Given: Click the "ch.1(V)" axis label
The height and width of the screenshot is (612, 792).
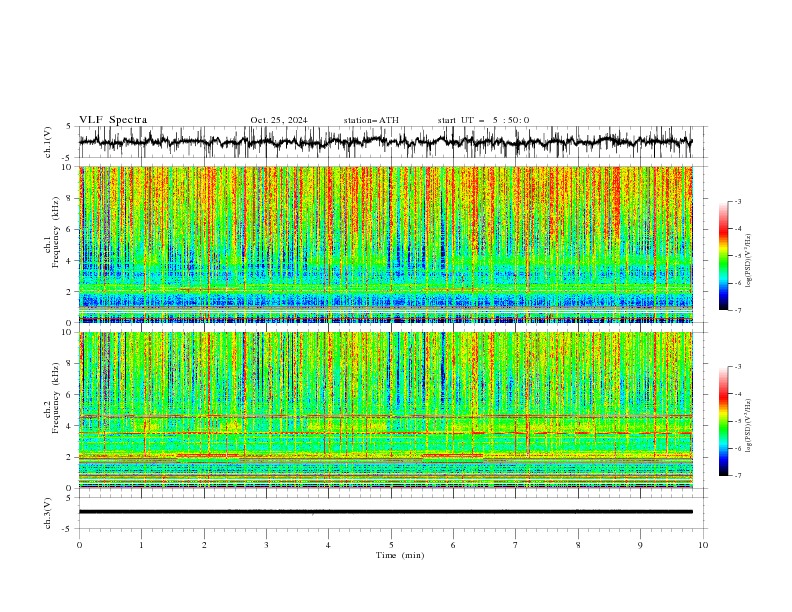Looking at the screenshot, I should [48, 142].
